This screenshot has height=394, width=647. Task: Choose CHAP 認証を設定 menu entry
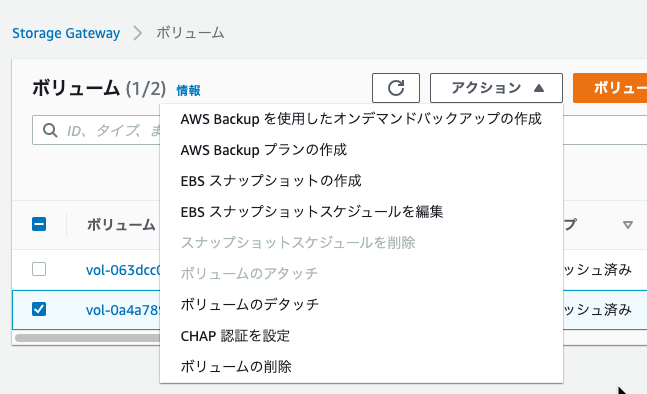pyautogui.click(x=361, y=336)
